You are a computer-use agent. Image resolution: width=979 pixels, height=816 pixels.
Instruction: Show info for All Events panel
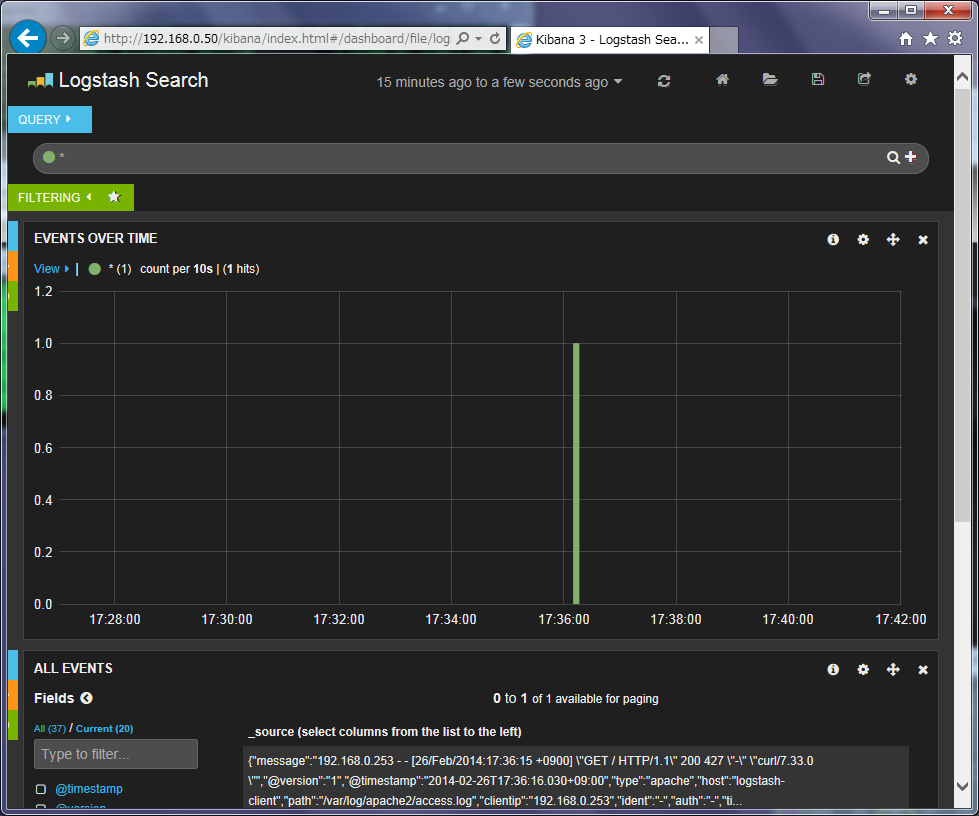(x=833, y=669)
